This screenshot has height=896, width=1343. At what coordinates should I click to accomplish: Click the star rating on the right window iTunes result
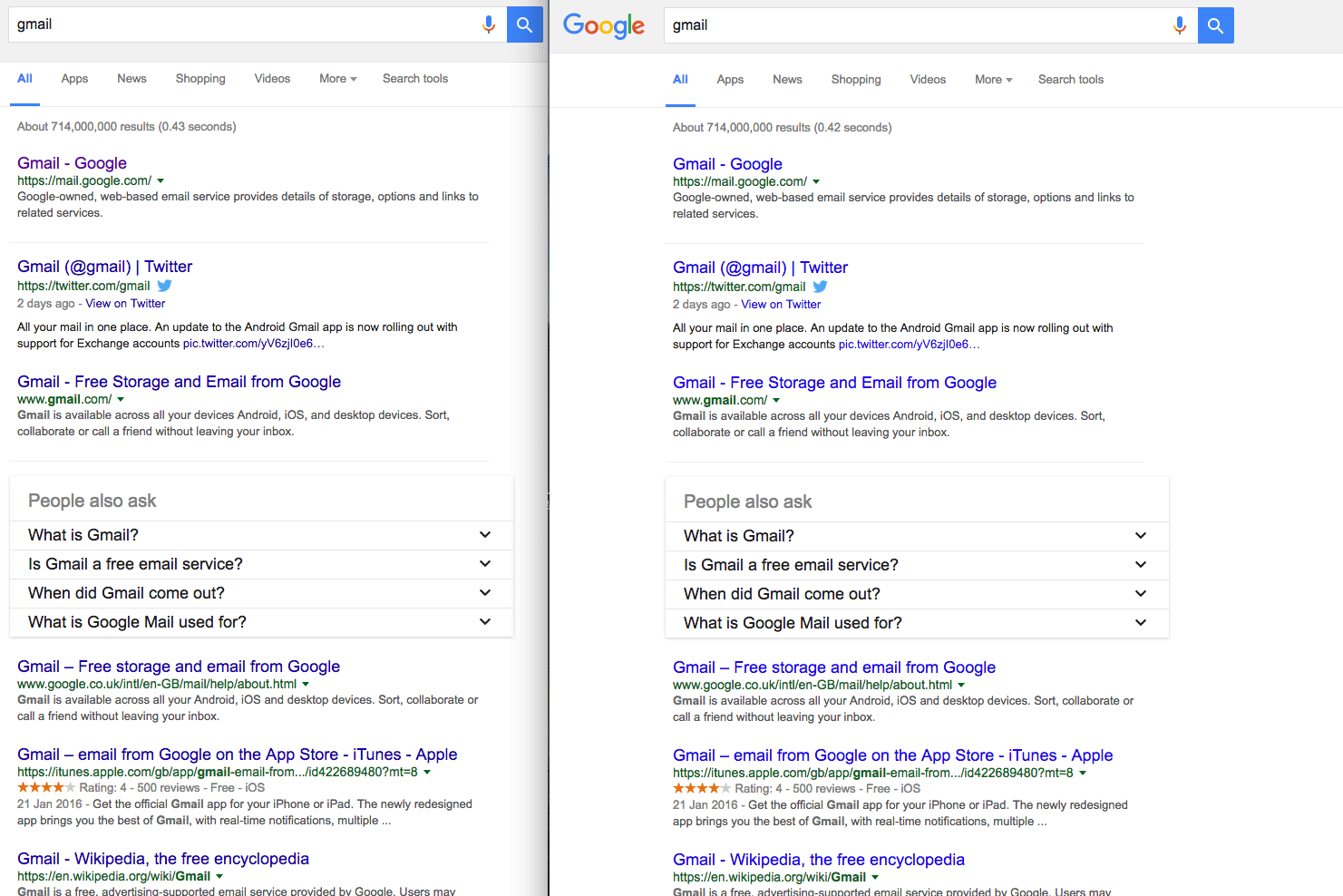[x=701, y=788]
